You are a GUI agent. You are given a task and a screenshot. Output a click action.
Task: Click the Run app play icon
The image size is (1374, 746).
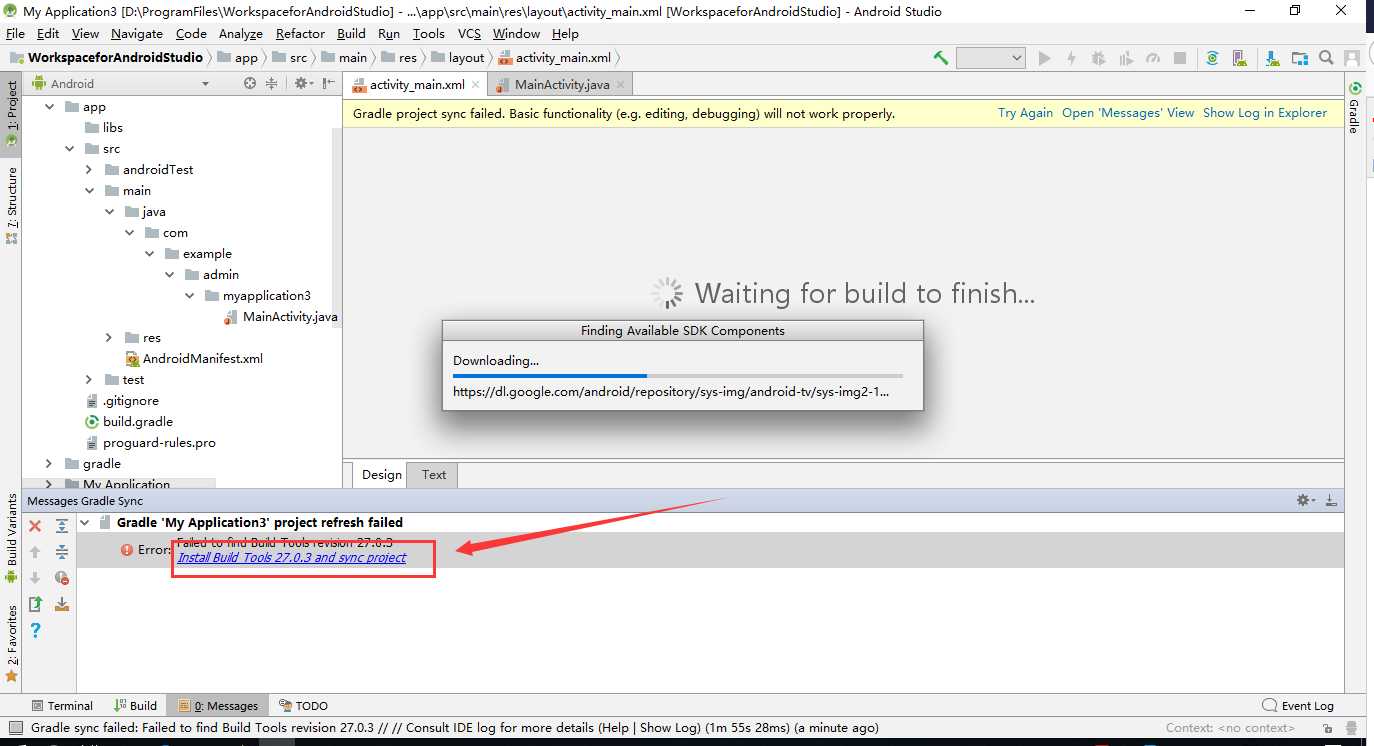[x=1044, y=58]
